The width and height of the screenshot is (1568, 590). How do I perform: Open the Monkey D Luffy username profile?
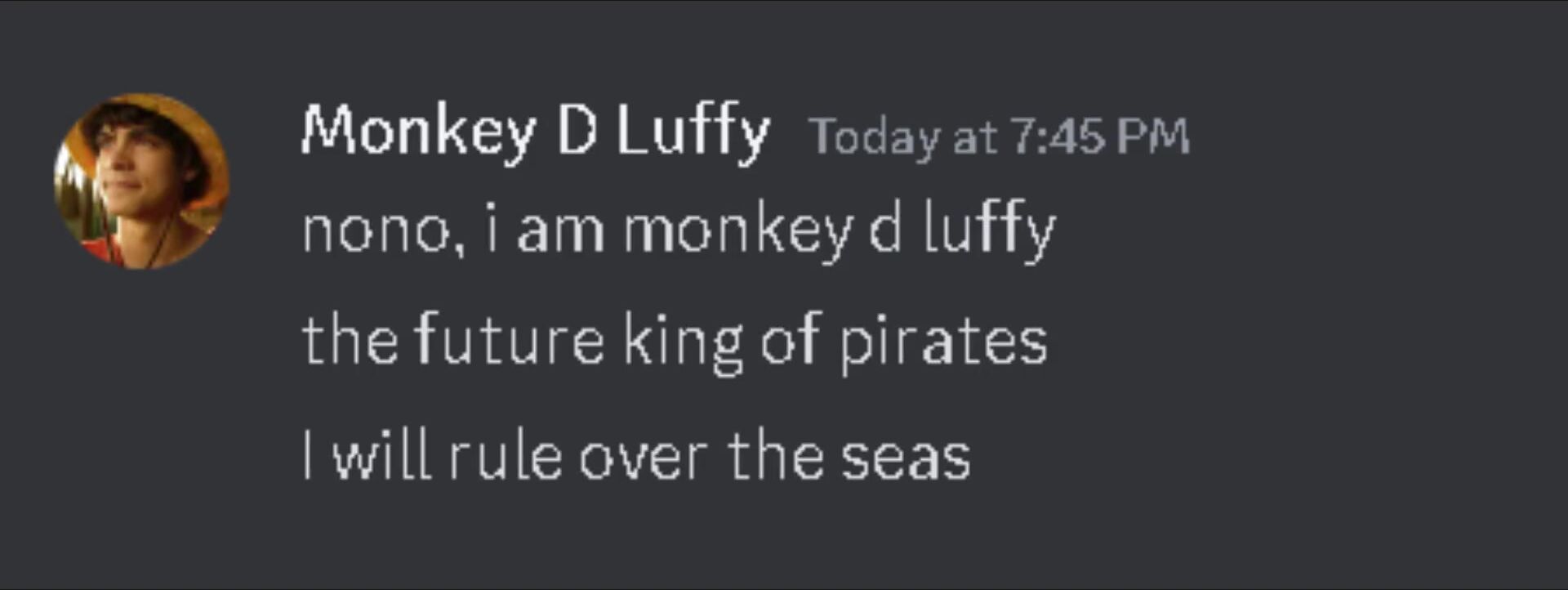[535, 131]
